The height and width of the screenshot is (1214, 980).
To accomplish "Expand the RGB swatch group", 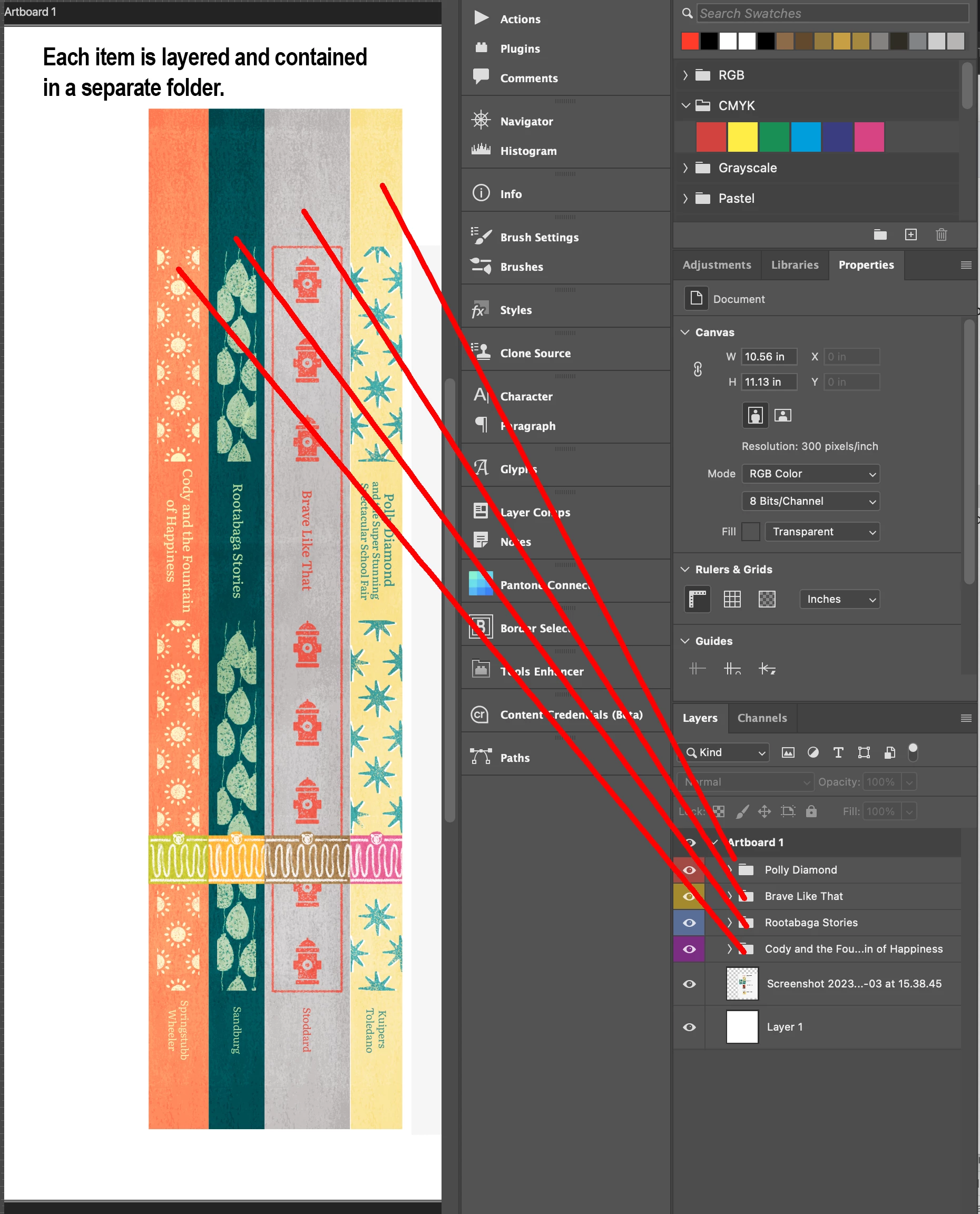I will click(685, 75).
